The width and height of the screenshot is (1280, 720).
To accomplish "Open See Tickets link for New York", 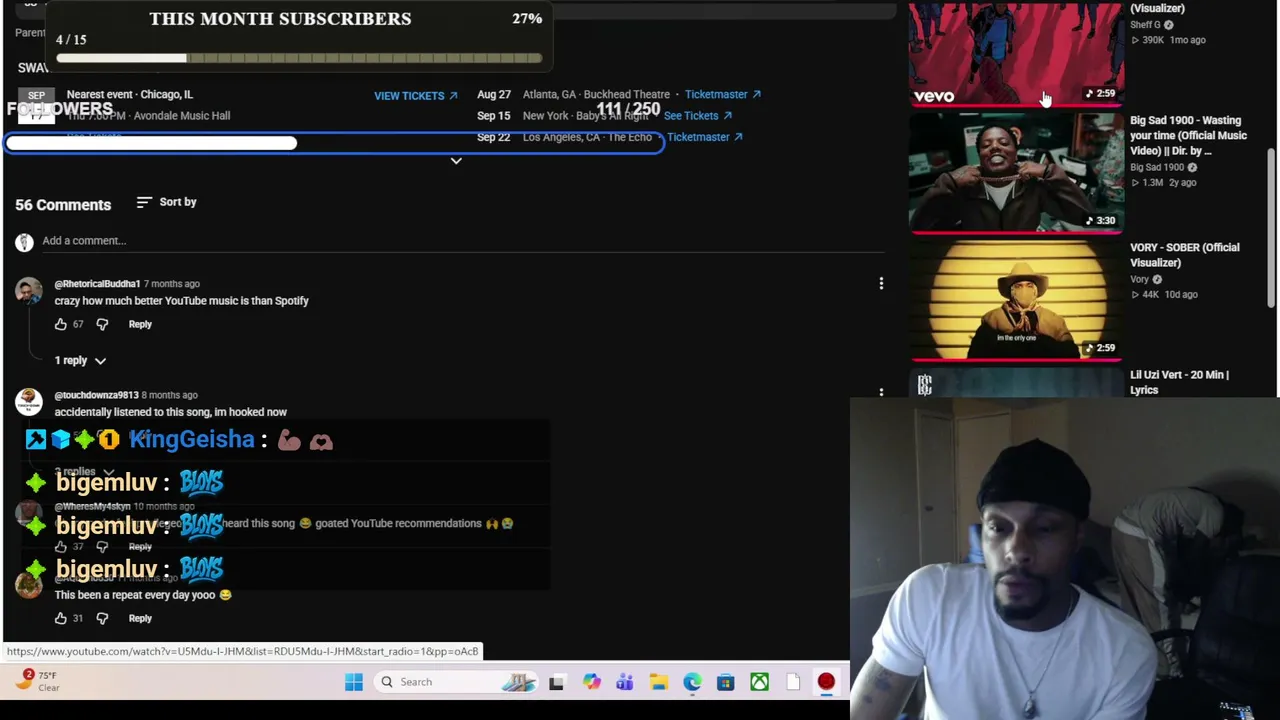I will tap(698, 116).
